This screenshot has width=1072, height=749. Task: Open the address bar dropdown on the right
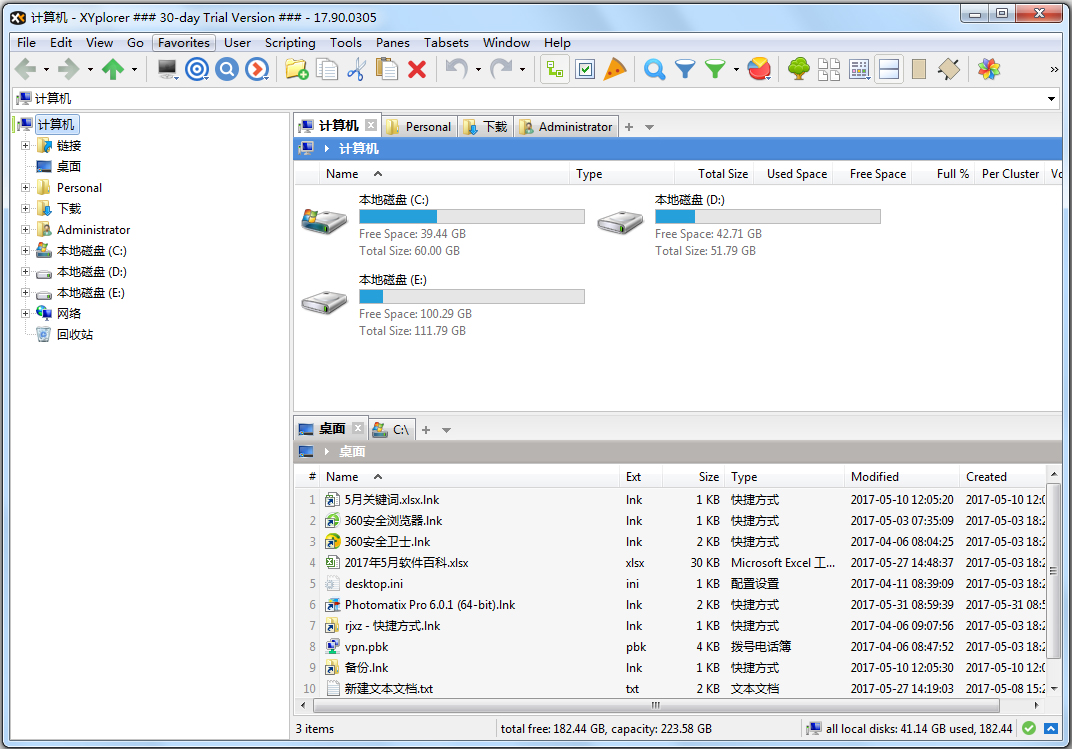(x=1052, y=98)
